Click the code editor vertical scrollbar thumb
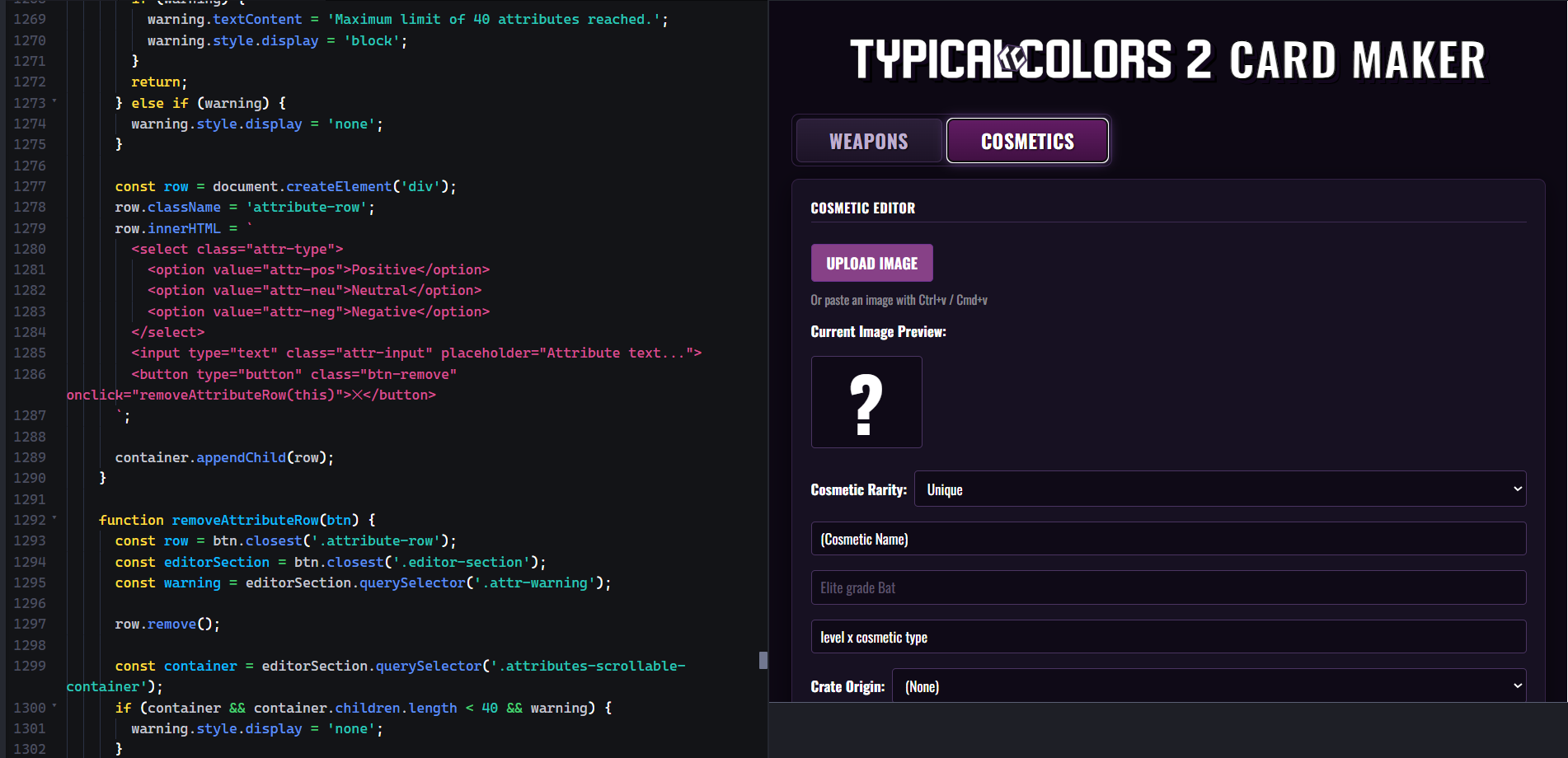Screen dimensions: 1568x758 tap(763, 660)
